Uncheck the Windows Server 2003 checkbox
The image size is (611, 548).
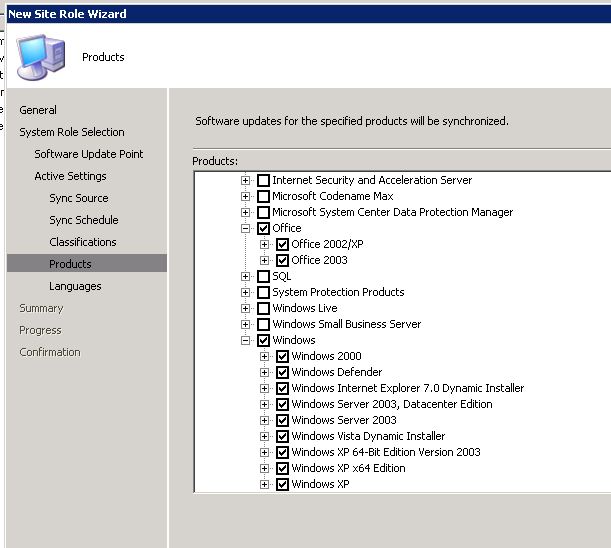(x=283, y=420)
